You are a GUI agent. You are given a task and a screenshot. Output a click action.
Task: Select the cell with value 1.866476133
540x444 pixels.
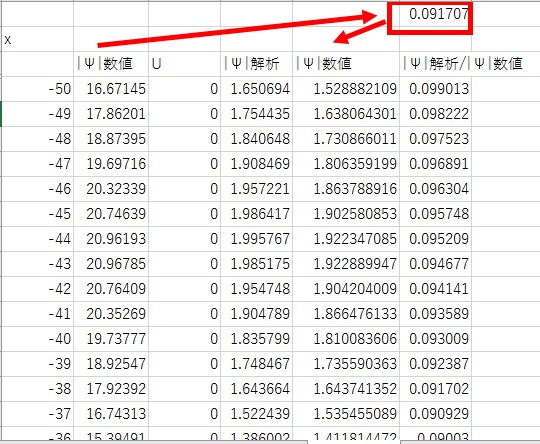(346, 314)
